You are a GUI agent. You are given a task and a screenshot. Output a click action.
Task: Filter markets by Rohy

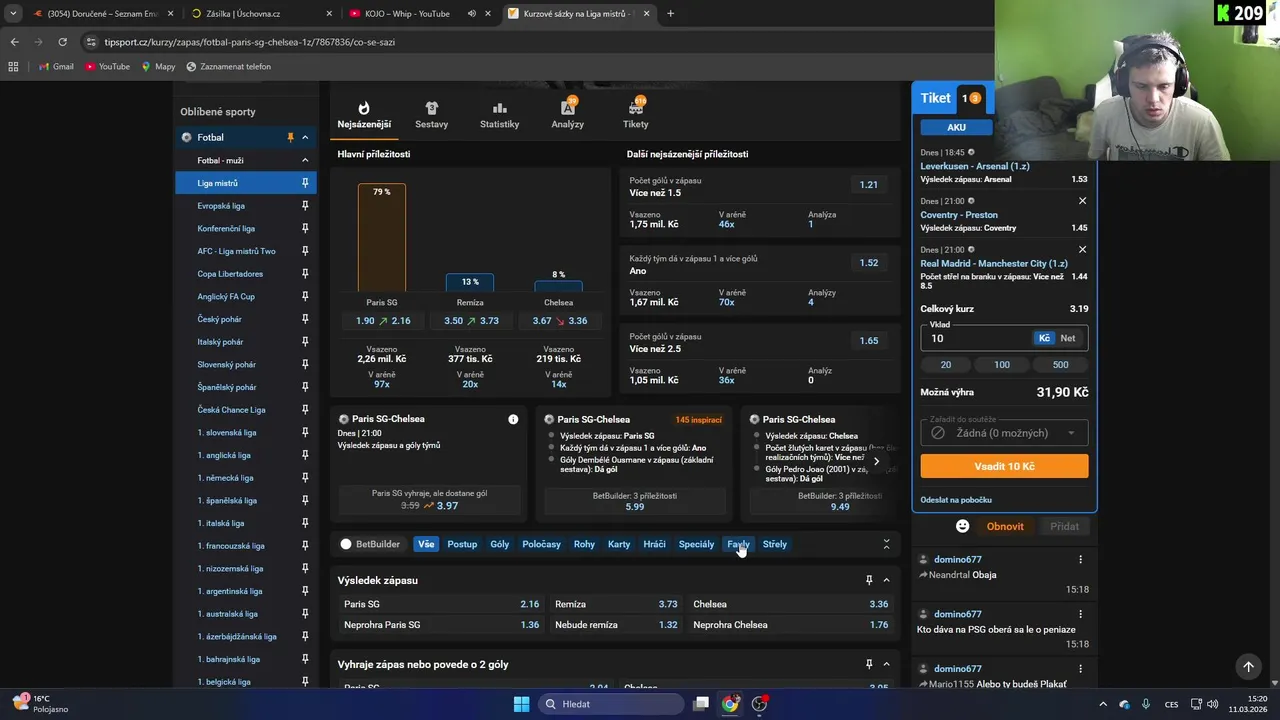tap(584, 544)
